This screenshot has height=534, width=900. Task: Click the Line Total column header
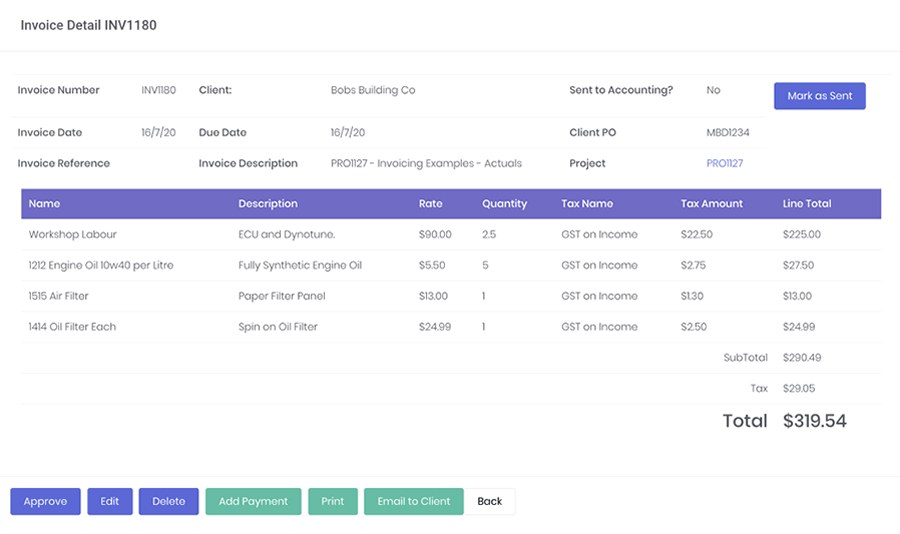tap(806, 204)
